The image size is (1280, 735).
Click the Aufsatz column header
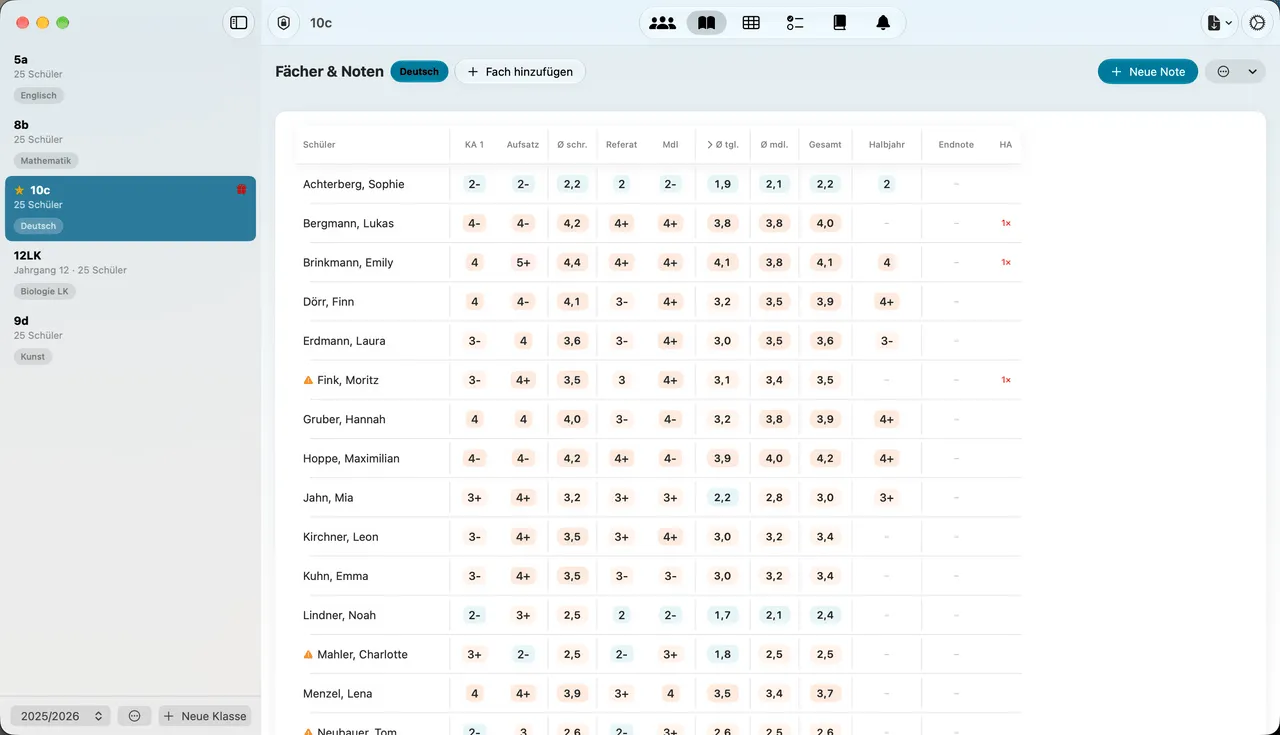point(523,145)
